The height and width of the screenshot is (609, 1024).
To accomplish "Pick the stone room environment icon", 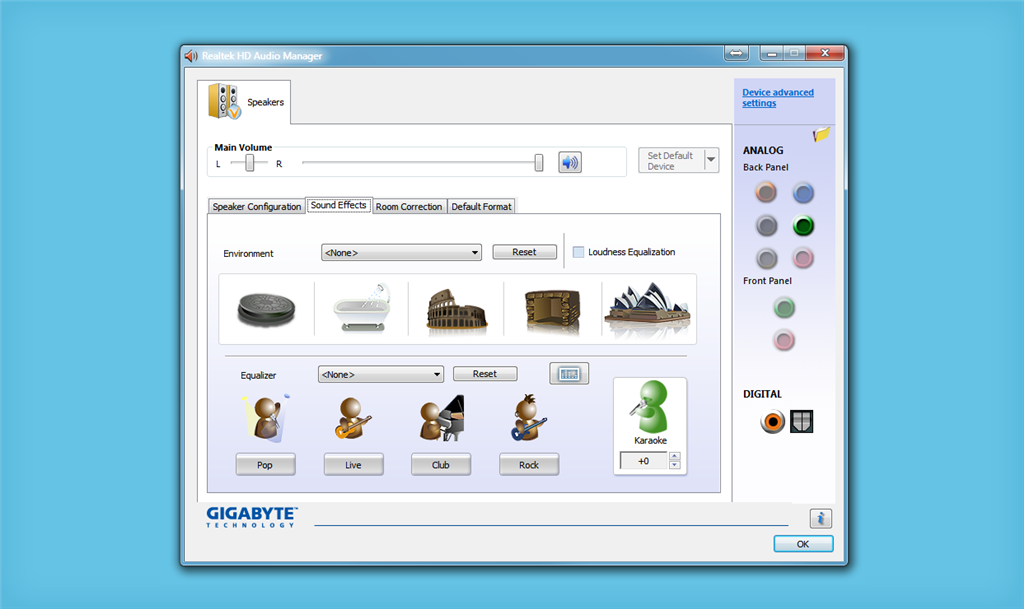I will click(552, 311).
